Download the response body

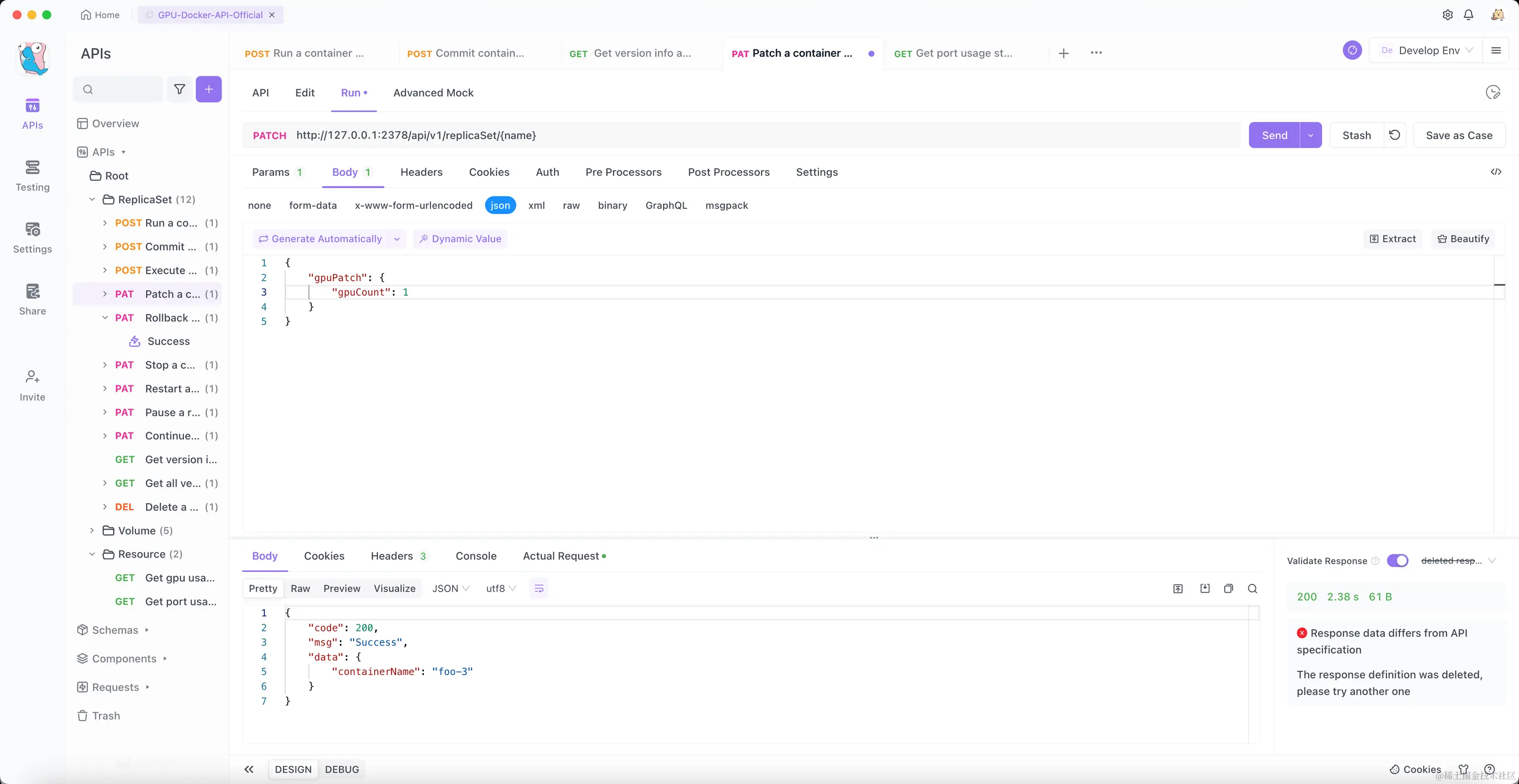pyautogui.click(x=1205, y=588)
